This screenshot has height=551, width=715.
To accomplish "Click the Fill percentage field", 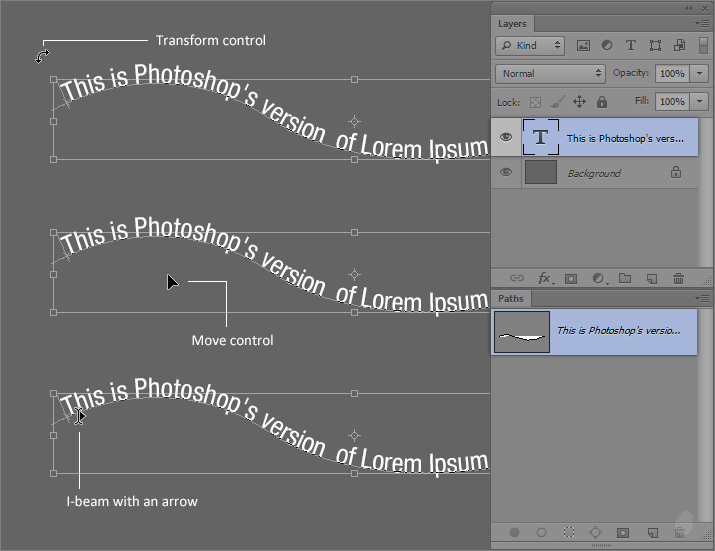I will point(670,102).
